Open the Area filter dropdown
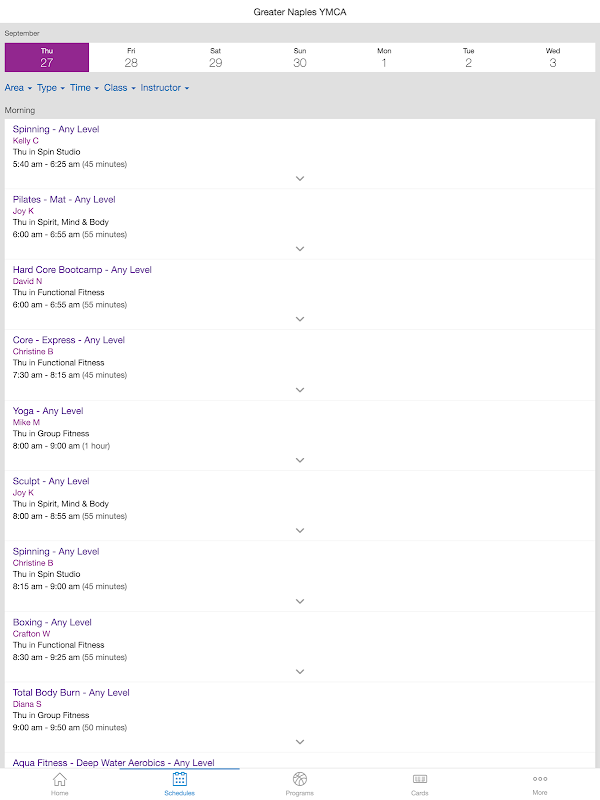The image size is (600, 800). (18, 88)
